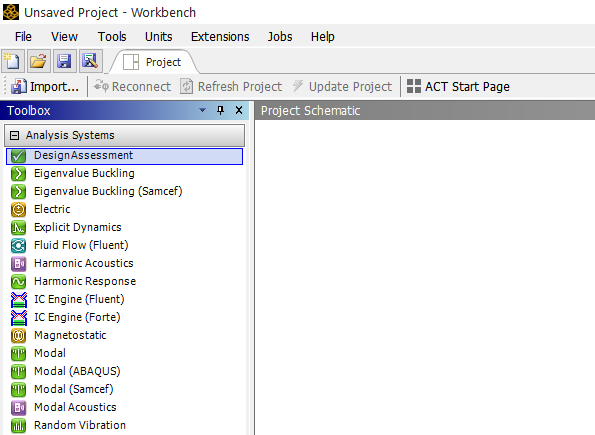This screenshot has height=435, width=595.
Task: Click the Update Project lightning icon
Action: click(298, 86)
